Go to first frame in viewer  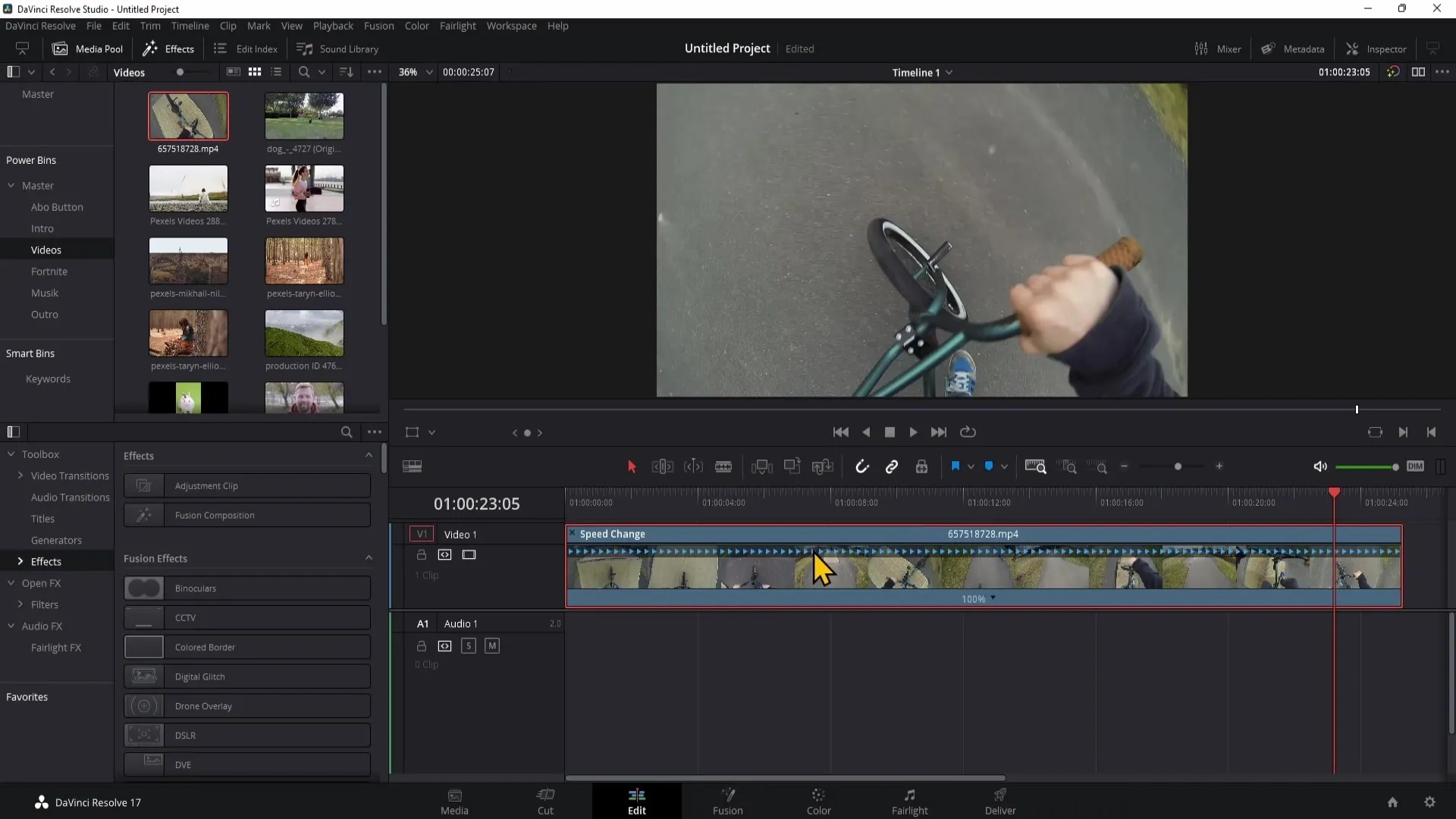click(x=840, y=432)
